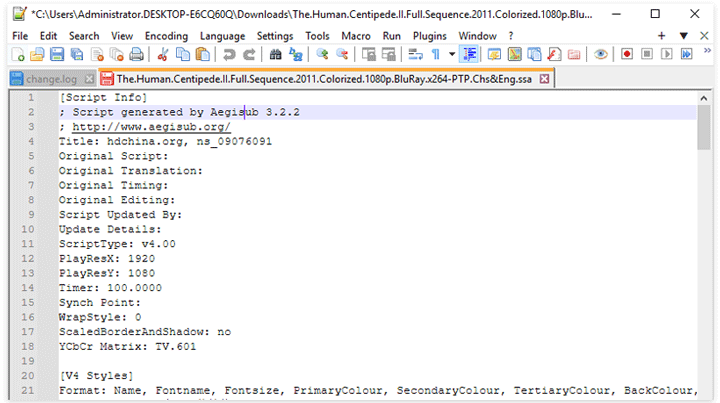
Task: Open the Macro menu
Action: pos(356,36)
